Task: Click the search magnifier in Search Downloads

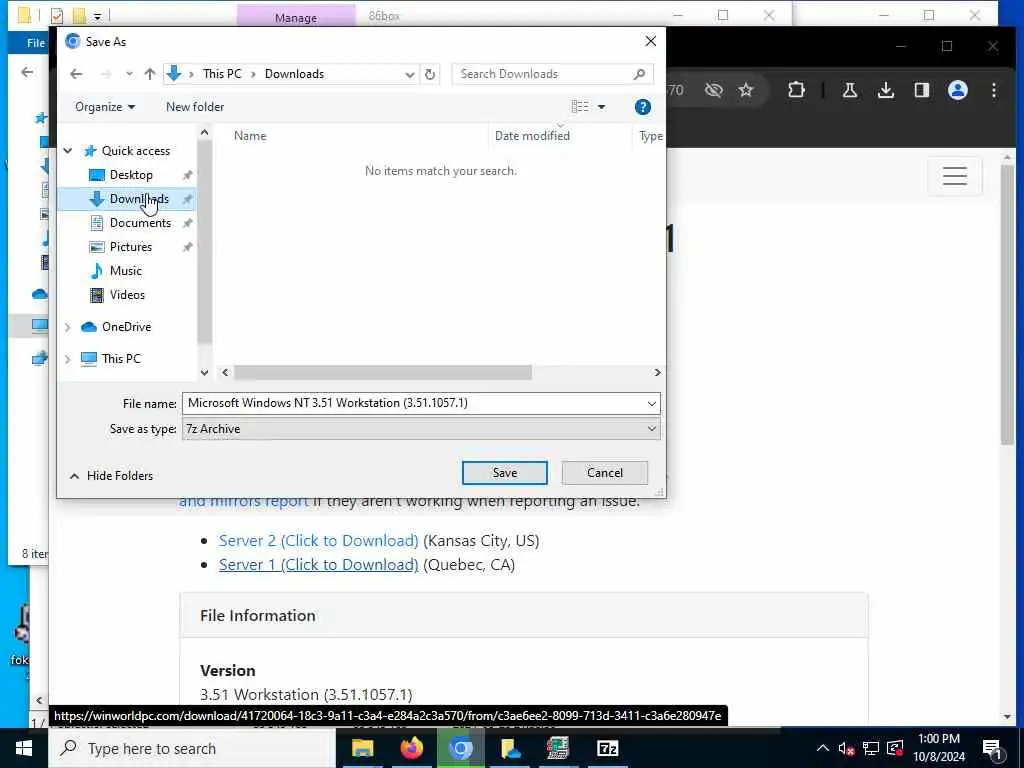Action: click(x=639, y=74)
